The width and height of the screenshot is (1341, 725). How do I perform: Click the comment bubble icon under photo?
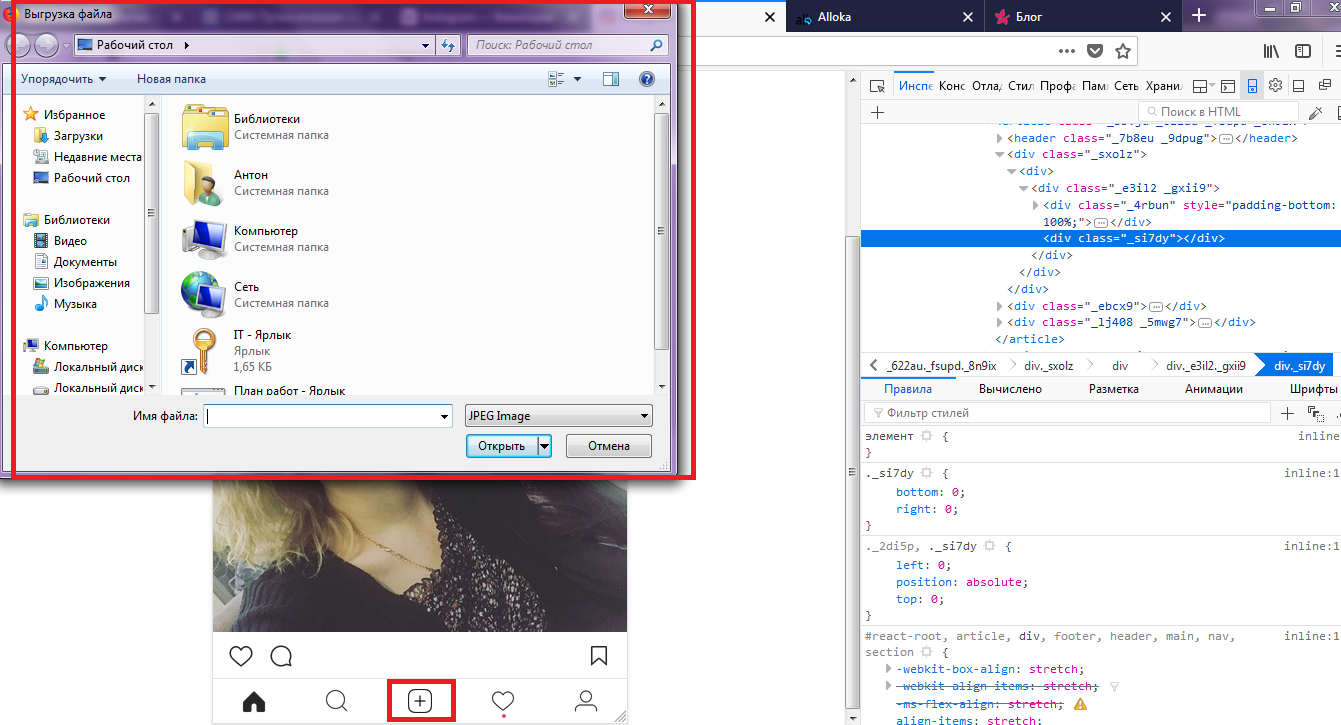281,656
